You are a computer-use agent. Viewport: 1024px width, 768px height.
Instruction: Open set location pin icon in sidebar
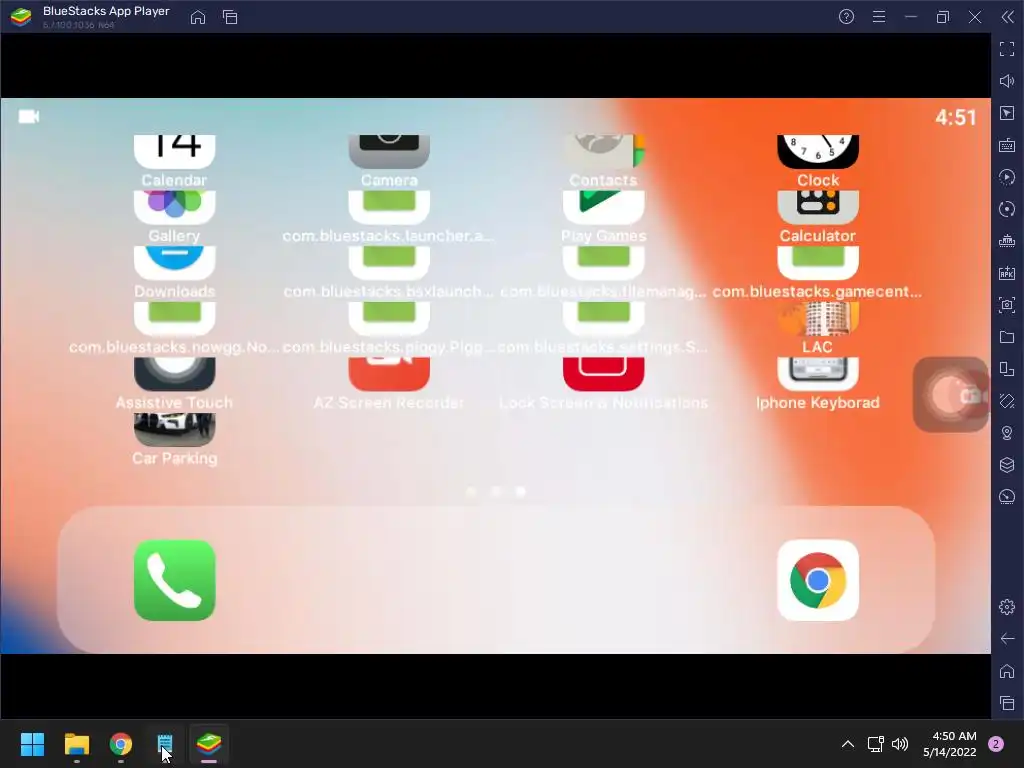tap(1007, 433)
